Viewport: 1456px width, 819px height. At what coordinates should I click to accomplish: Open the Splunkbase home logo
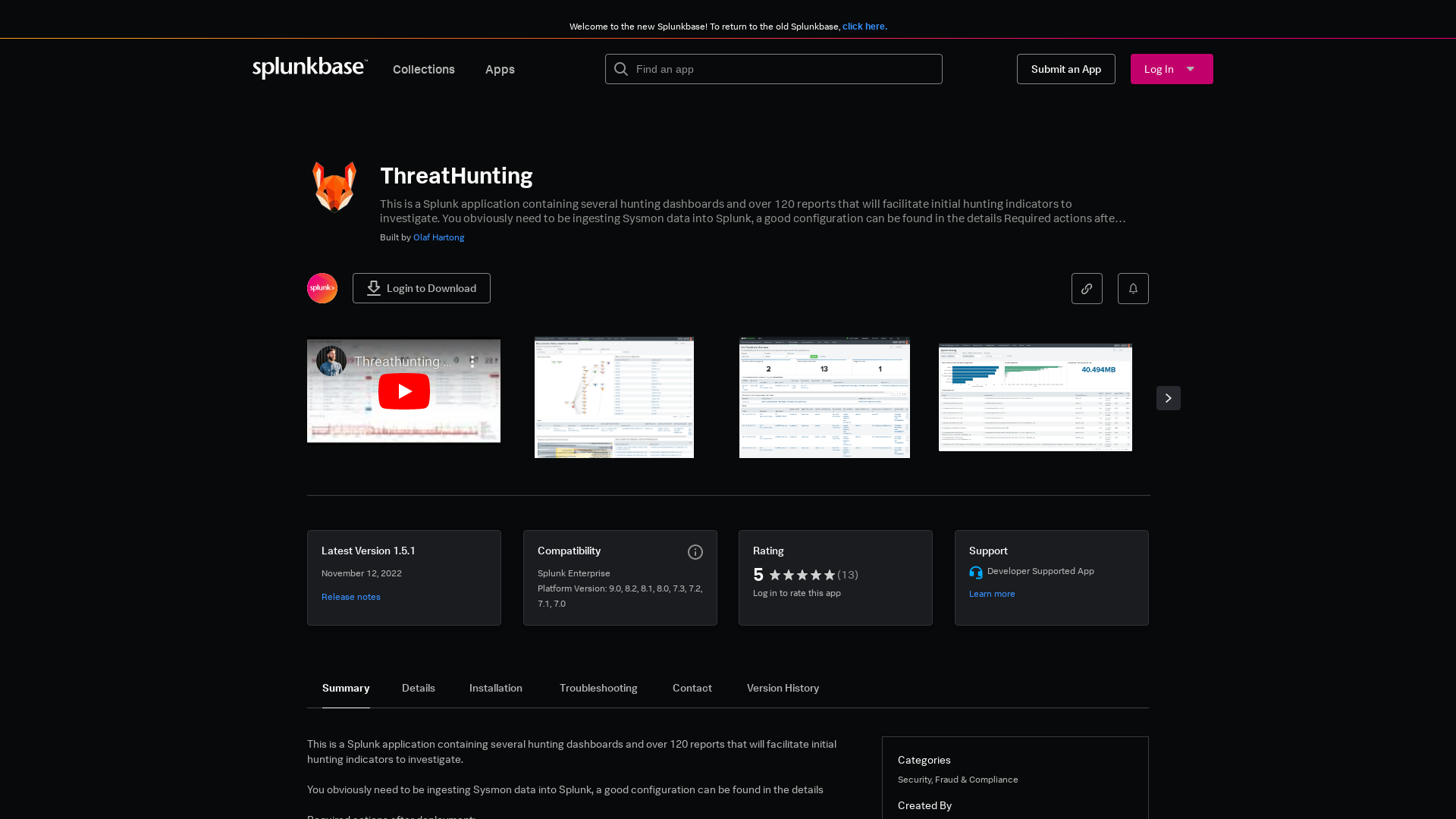pyautogui.click(x=310, y=68)
